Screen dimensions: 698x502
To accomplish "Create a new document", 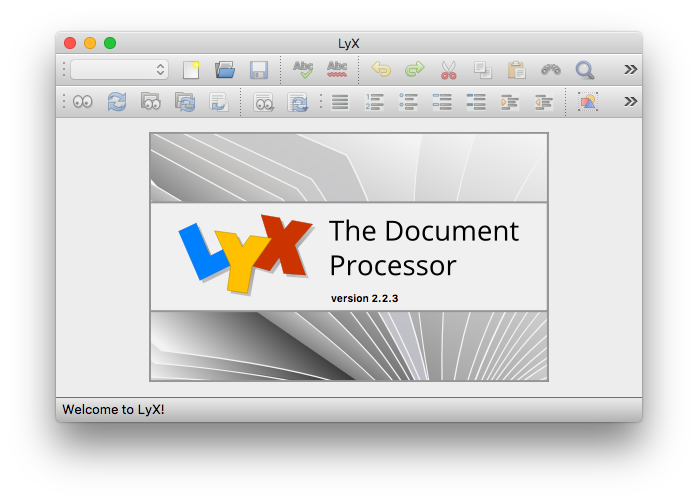I will coord(191,70).
